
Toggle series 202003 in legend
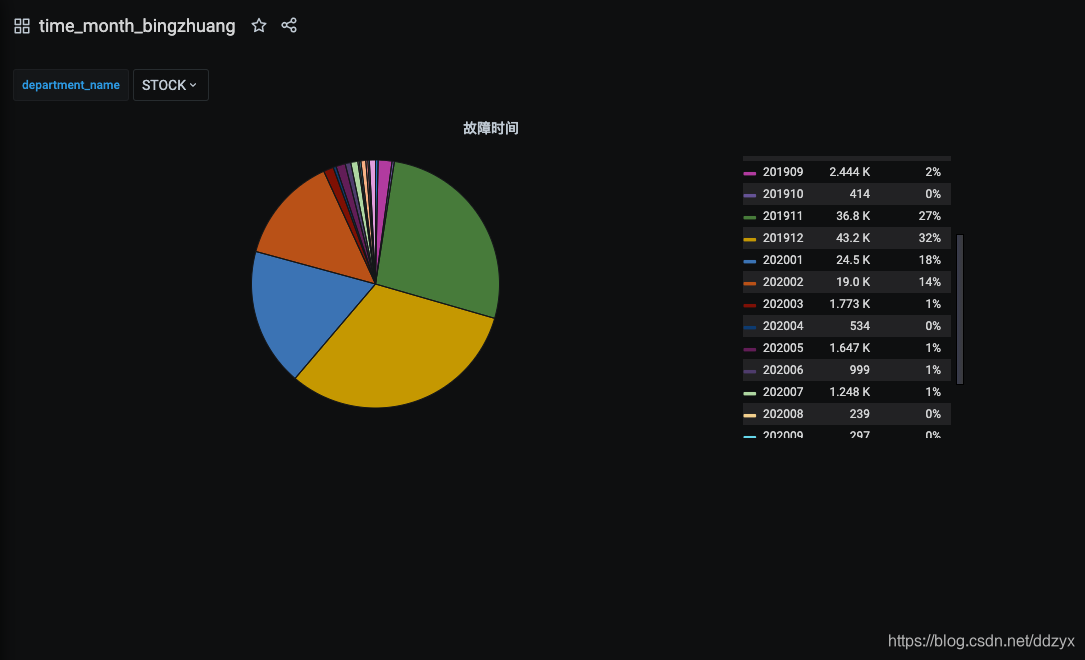pos(783,304)
